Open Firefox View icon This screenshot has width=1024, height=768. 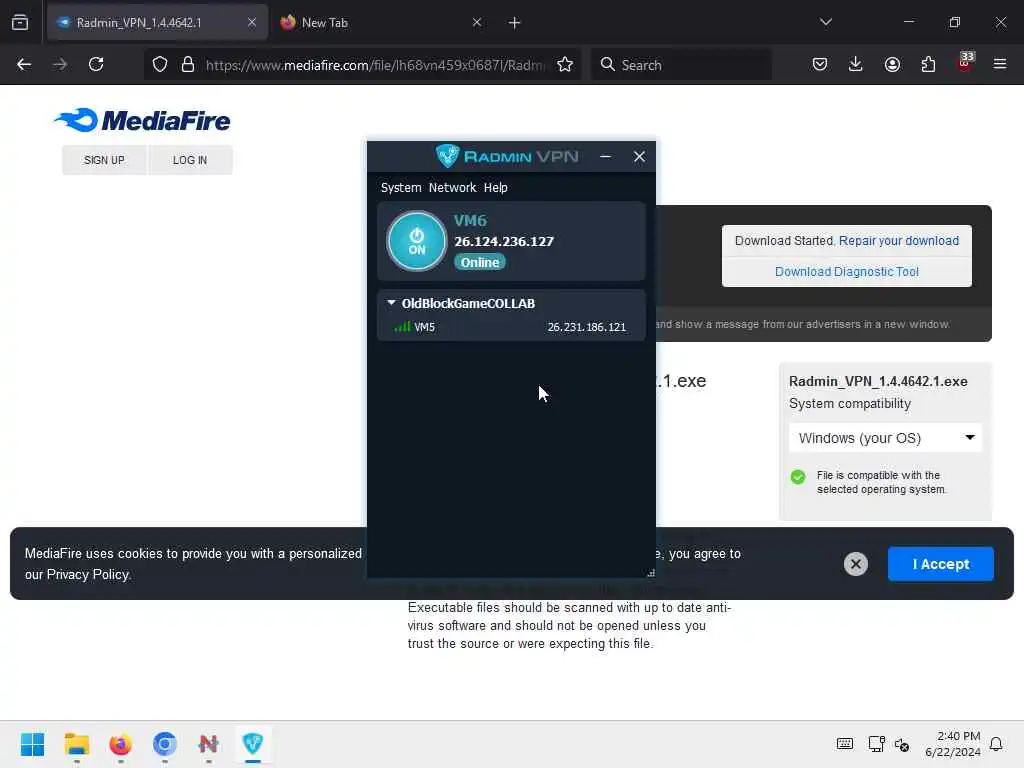20,23
